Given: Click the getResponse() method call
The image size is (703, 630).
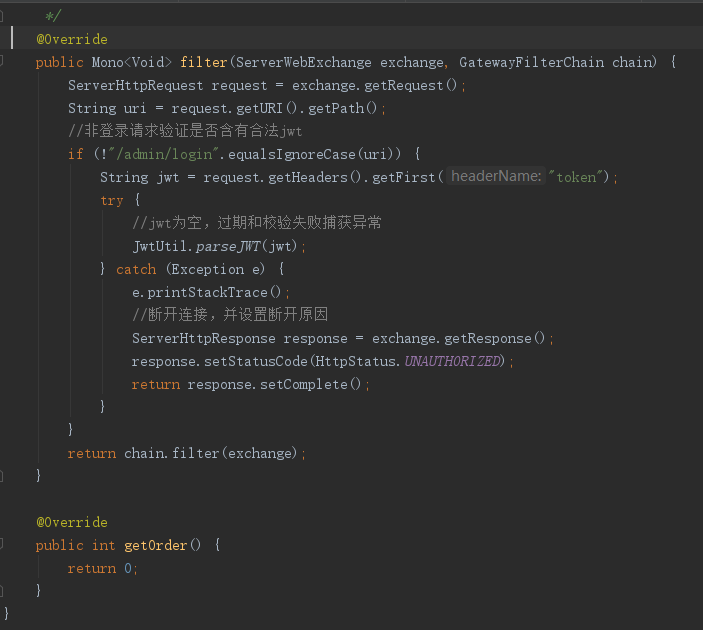Looking at the screenshot, I should click(x=495, y=339).
